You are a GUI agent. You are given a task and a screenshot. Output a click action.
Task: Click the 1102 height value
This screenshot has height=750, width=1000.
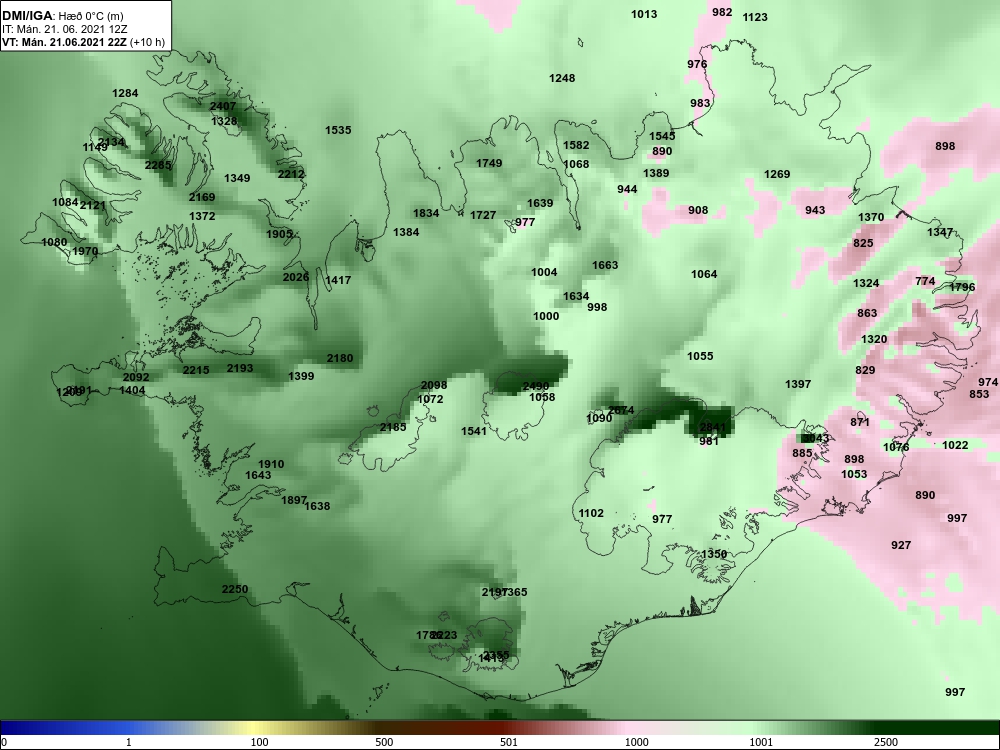click(591, 513)
